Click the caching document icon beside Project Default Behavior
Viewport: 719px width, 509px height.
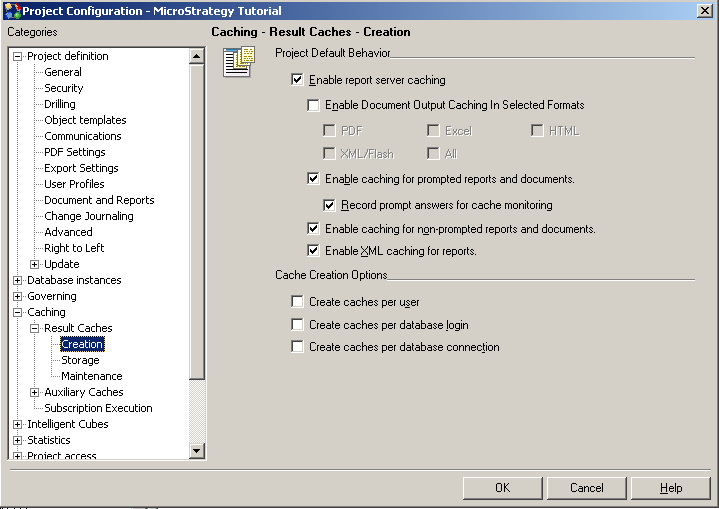[x=238, y=62]
